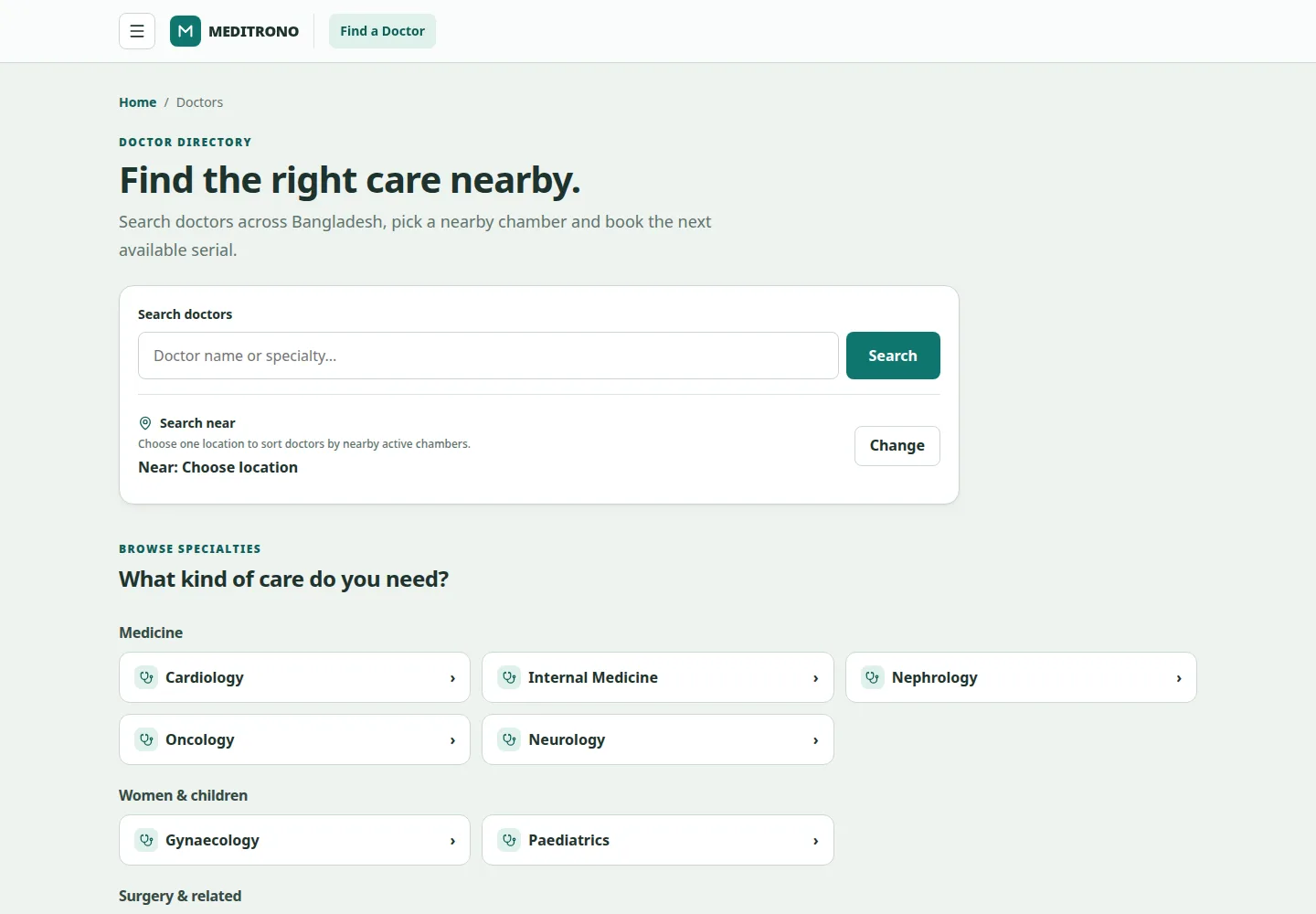This screenshot has width=1316, height=914.
Task: Click the Cardiology stethoscope icon
Action: (x=146, y=677)
